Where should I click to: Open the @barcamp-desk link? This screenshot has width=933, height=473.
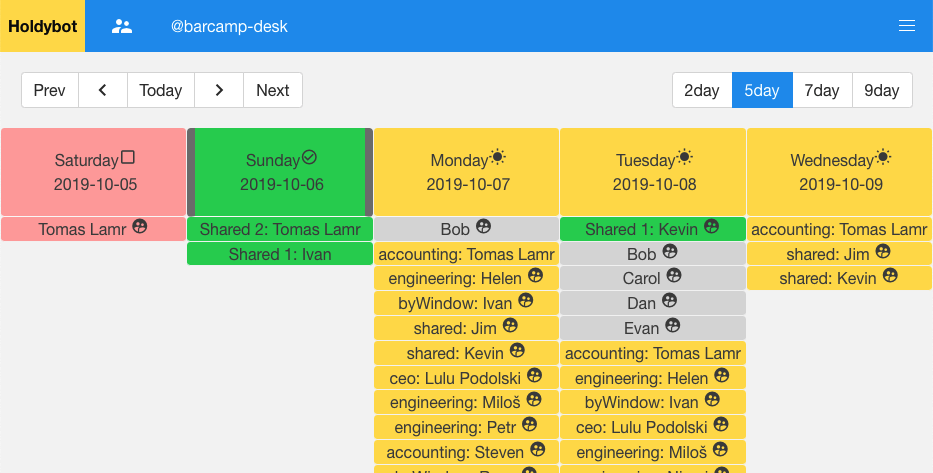pos(229,26)
